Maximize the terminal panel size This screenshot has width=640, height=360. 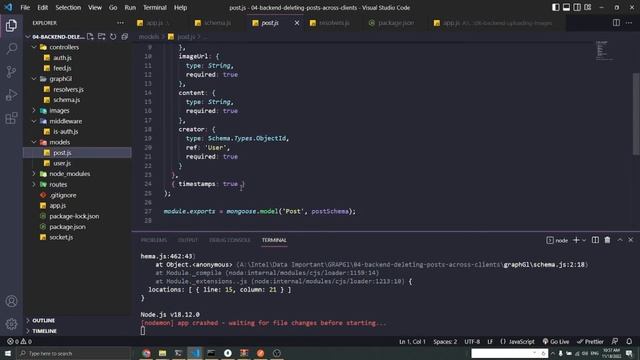click(x=620, y=240)
